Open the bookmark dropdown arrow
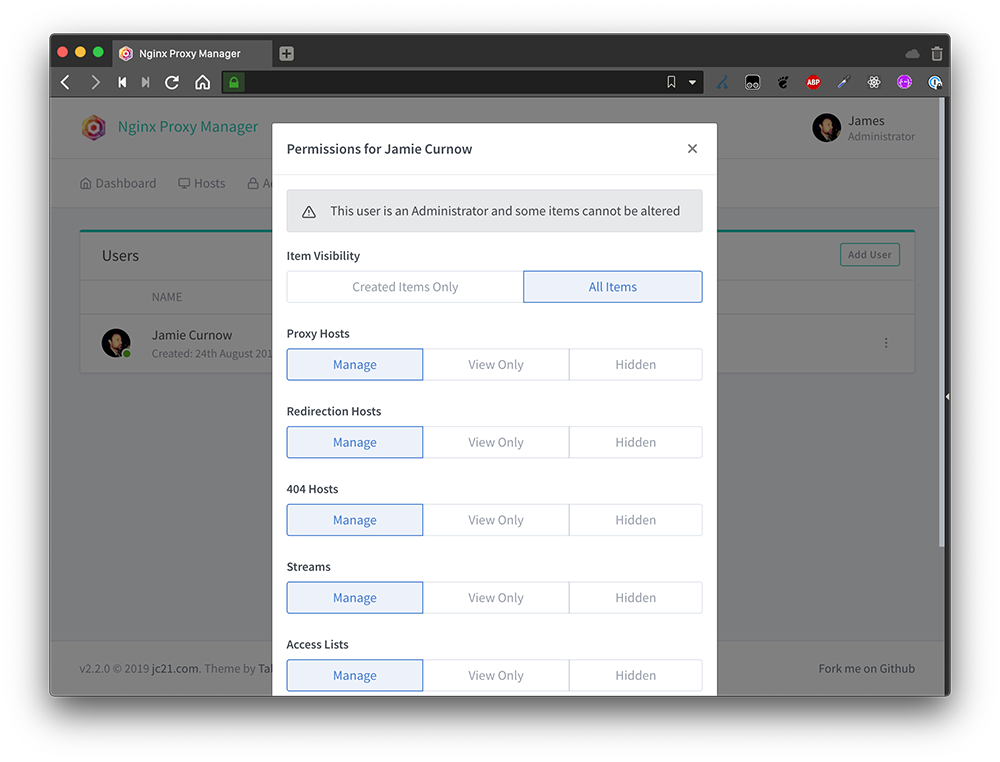Image resolution: width=1000 pixels, height=762 pixels. click(692, 82)
